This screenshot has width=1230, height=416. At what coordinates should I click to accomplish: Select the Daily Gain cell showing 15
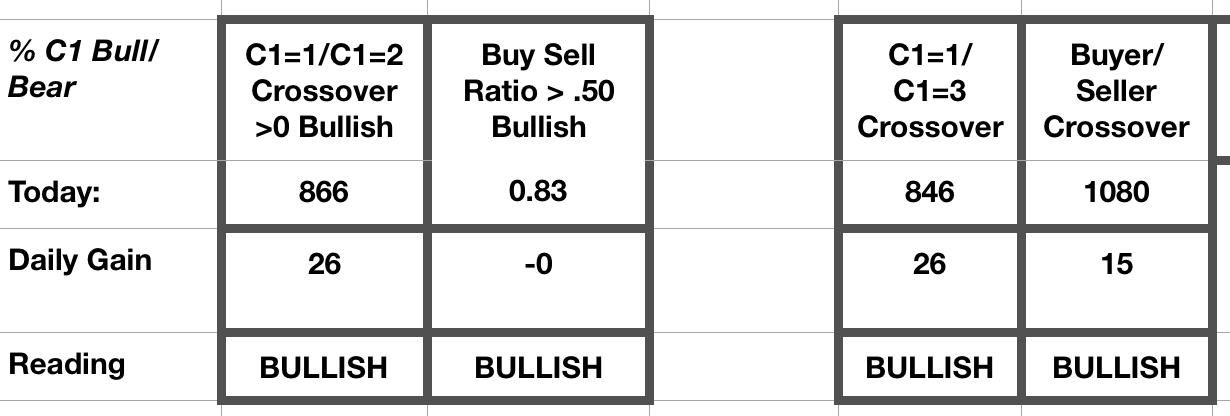click(x=1116, y=264)
